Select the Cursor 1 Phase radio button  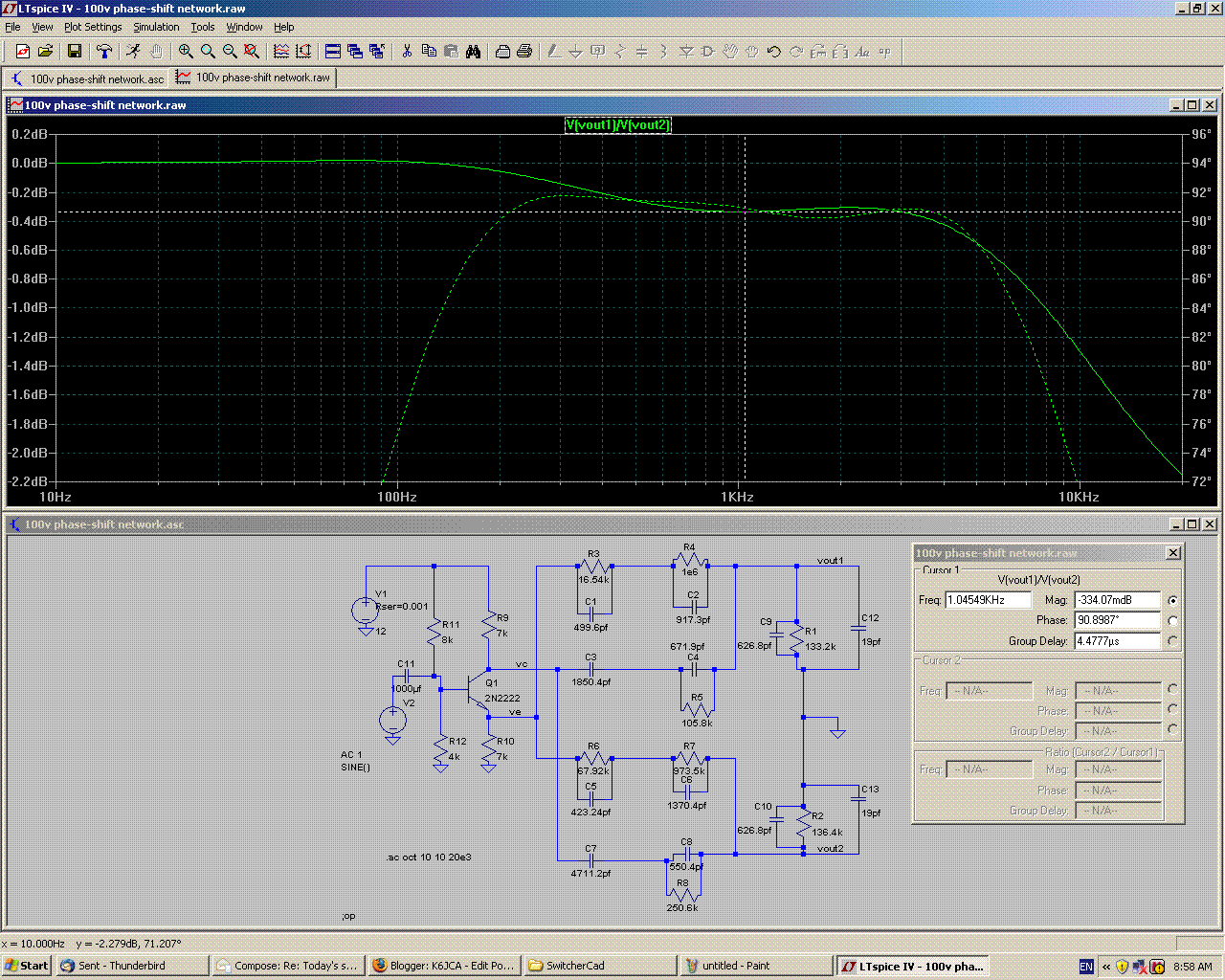pyautogui.click(x=1173, y=621)
